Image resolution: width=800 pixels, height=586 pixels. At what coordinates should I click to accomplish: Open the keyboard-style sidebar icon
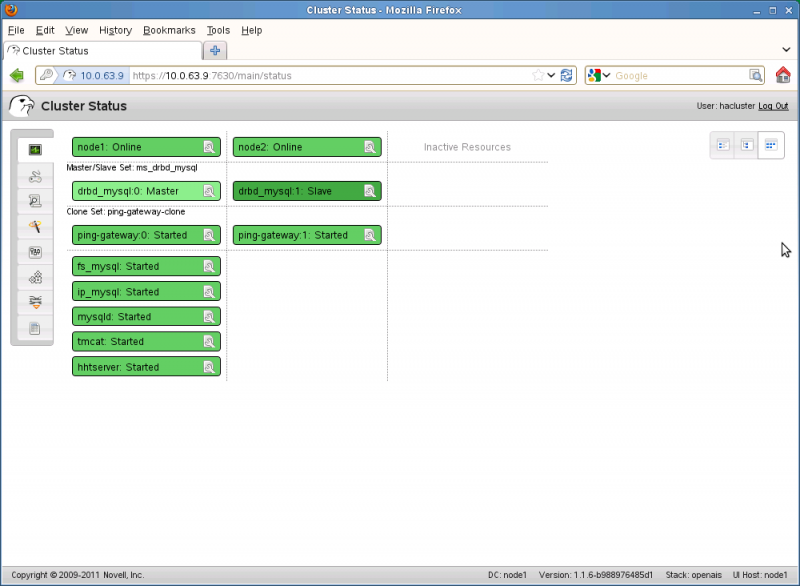pos(35,252)
